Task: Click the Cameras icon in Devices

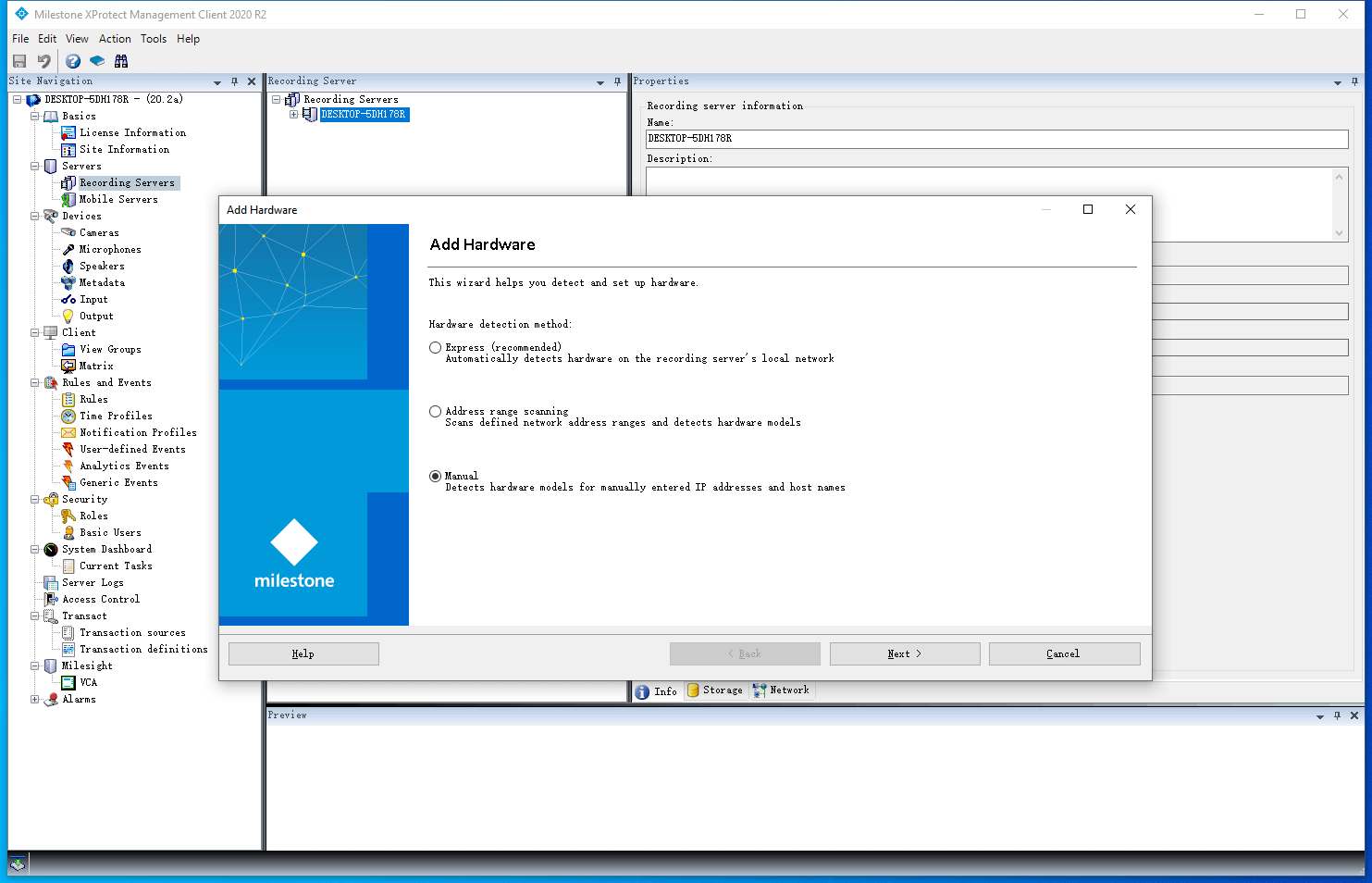Action: pyautogui.click(x=68, y=233)
